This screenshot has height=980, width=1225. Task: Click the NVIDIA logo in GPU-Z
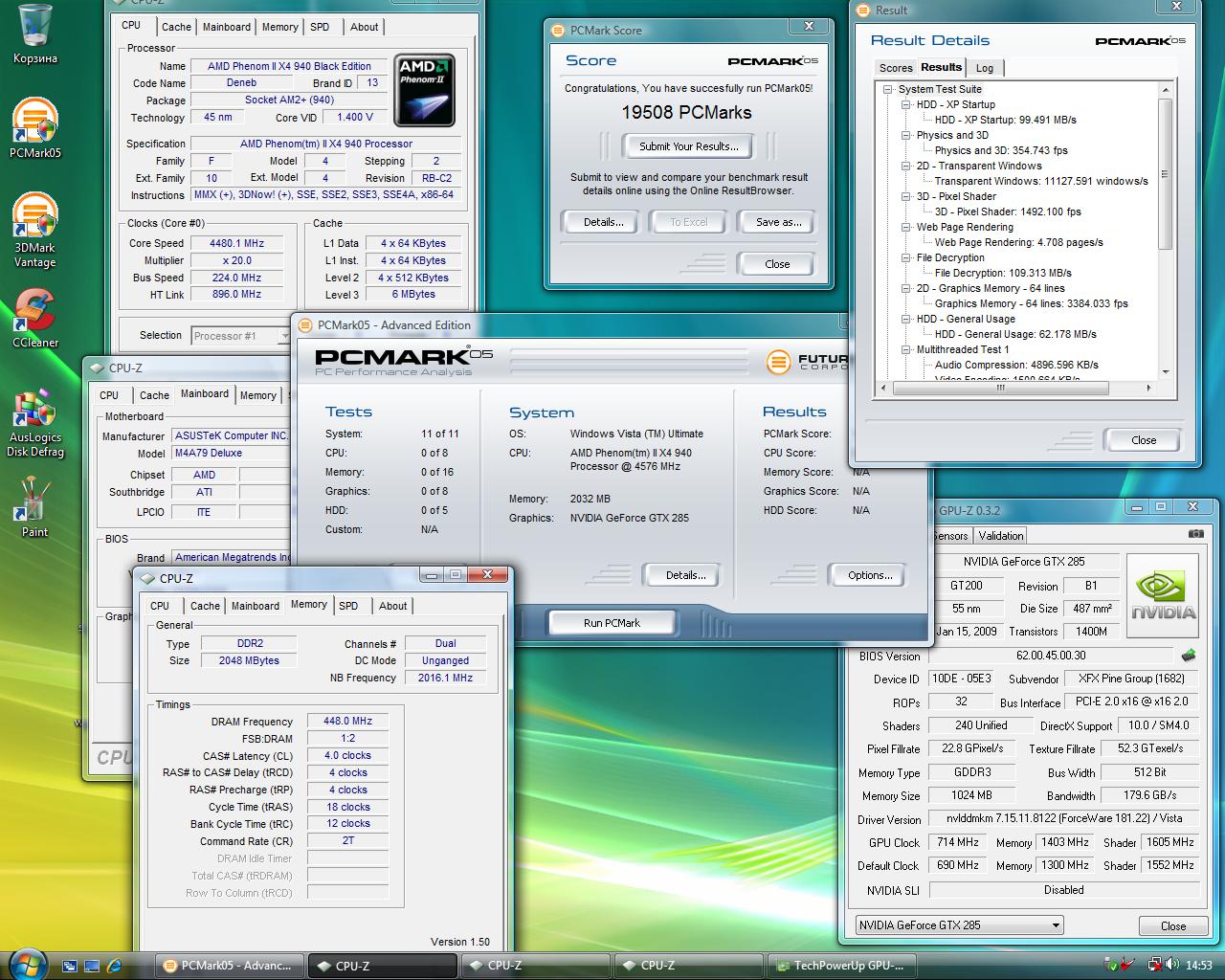[x=1163, y=593]
